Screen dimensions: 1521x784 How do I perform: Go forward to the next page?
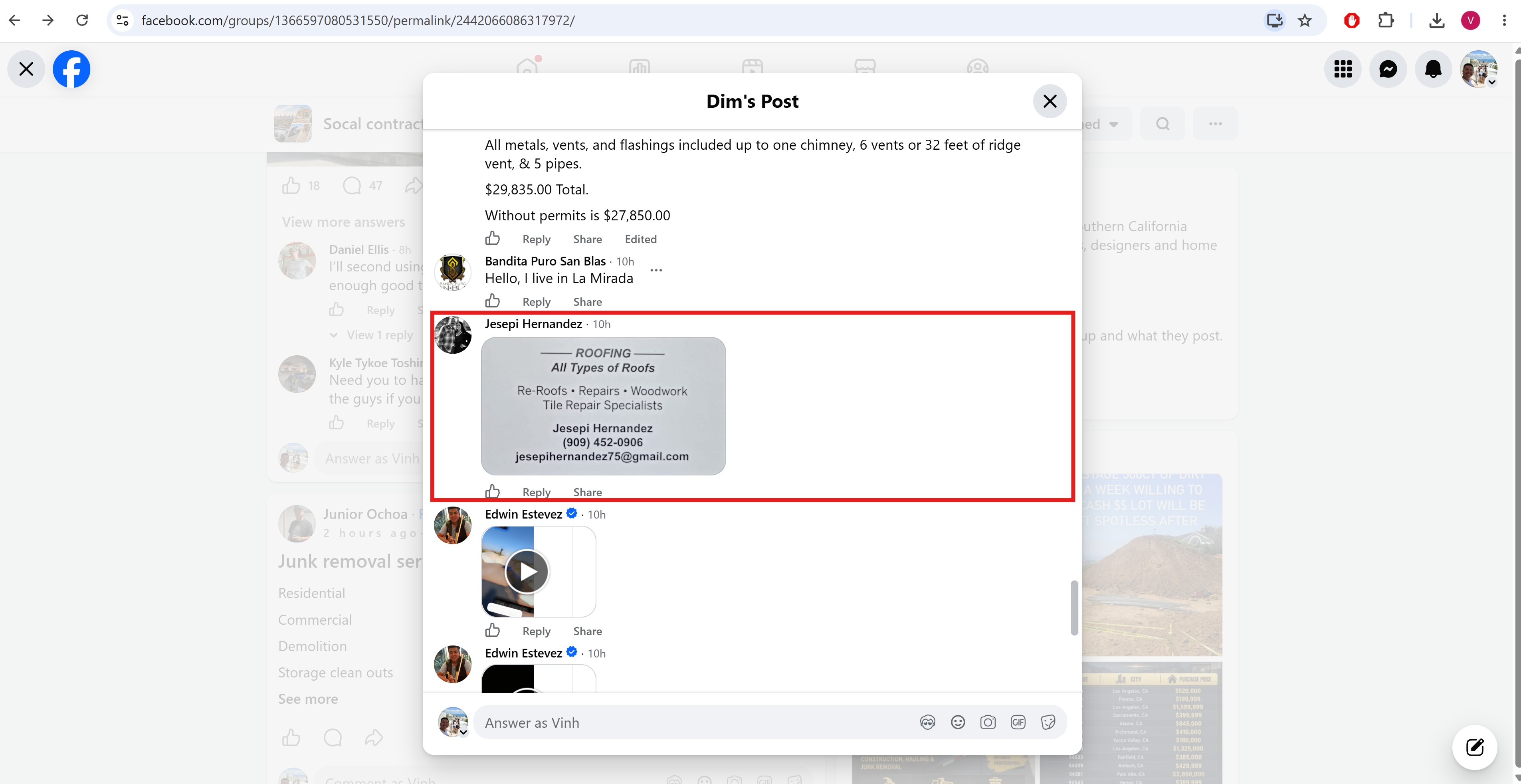tap(48, 21)
